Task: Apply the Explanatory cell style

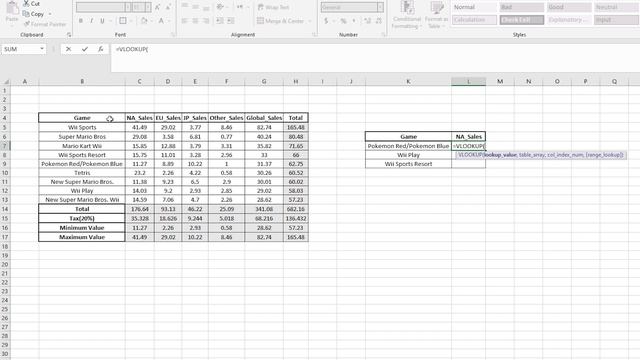Action: [x=569, y=20]
